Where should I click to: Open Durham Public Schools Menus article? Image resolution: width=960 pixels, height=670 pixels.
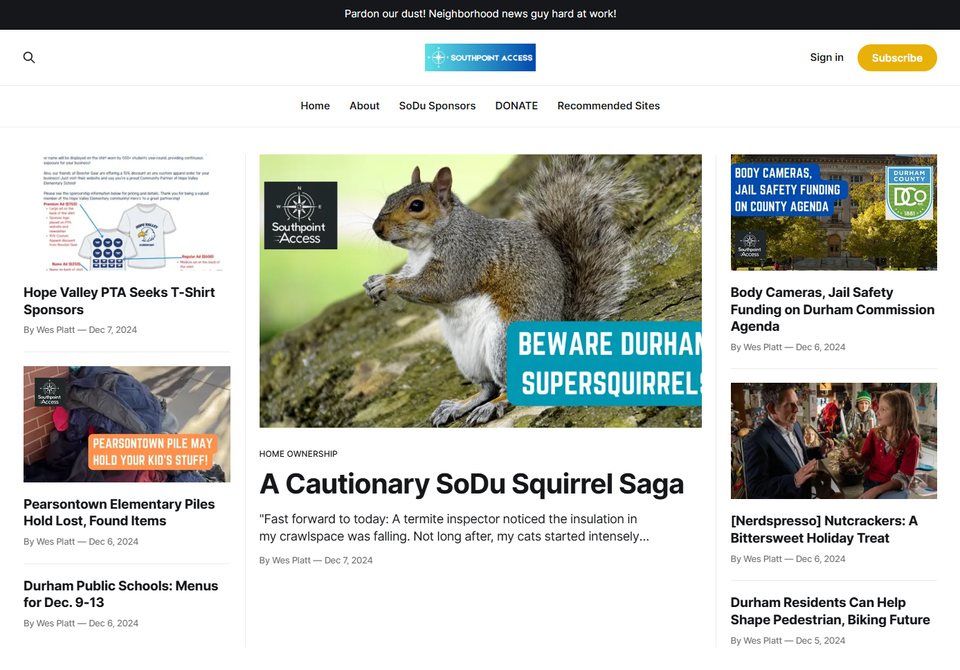click(x=121, y=594)
